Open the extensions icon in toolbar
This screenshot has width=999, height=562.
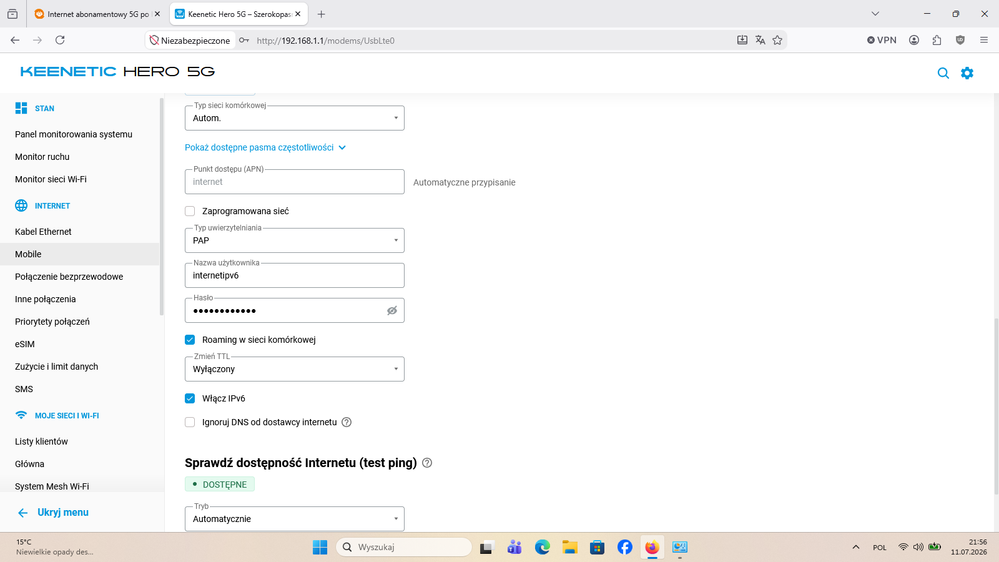tap(937, 40)
